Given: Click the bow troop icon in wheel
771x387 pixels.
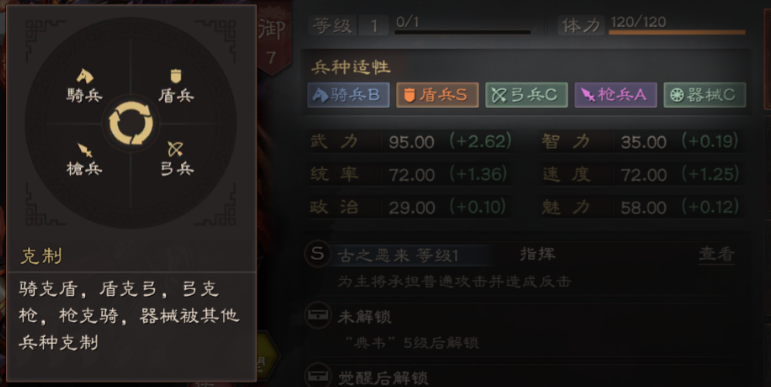Looking at the screenshot, I should point(175,149).
